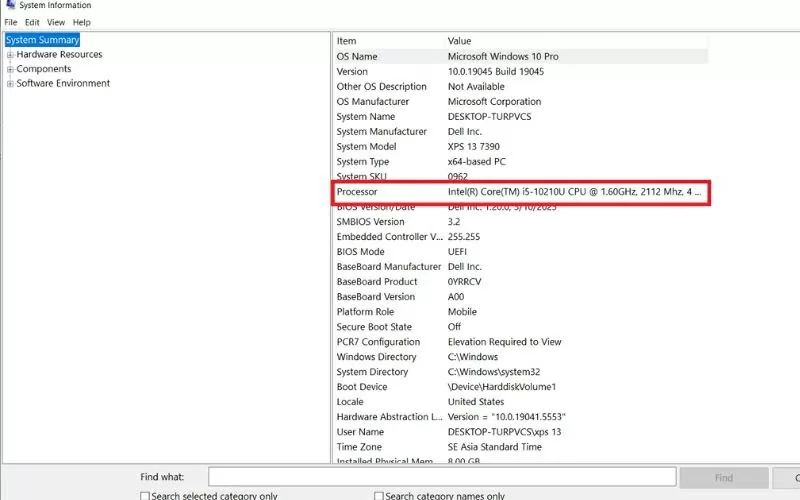The width and height of the screenshot is (800, 500).
Task: Open the Help menu
Action: tap(81, 22)
